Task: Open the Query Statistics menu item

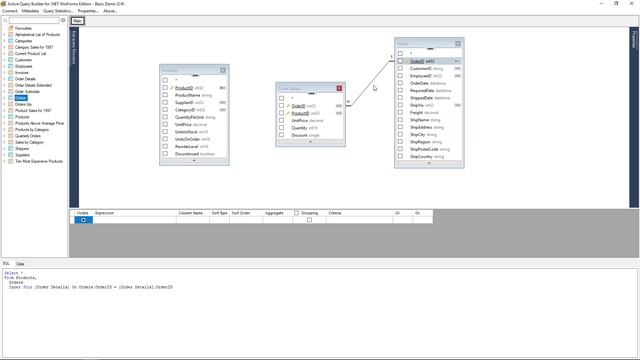Action: pos(58,11)
